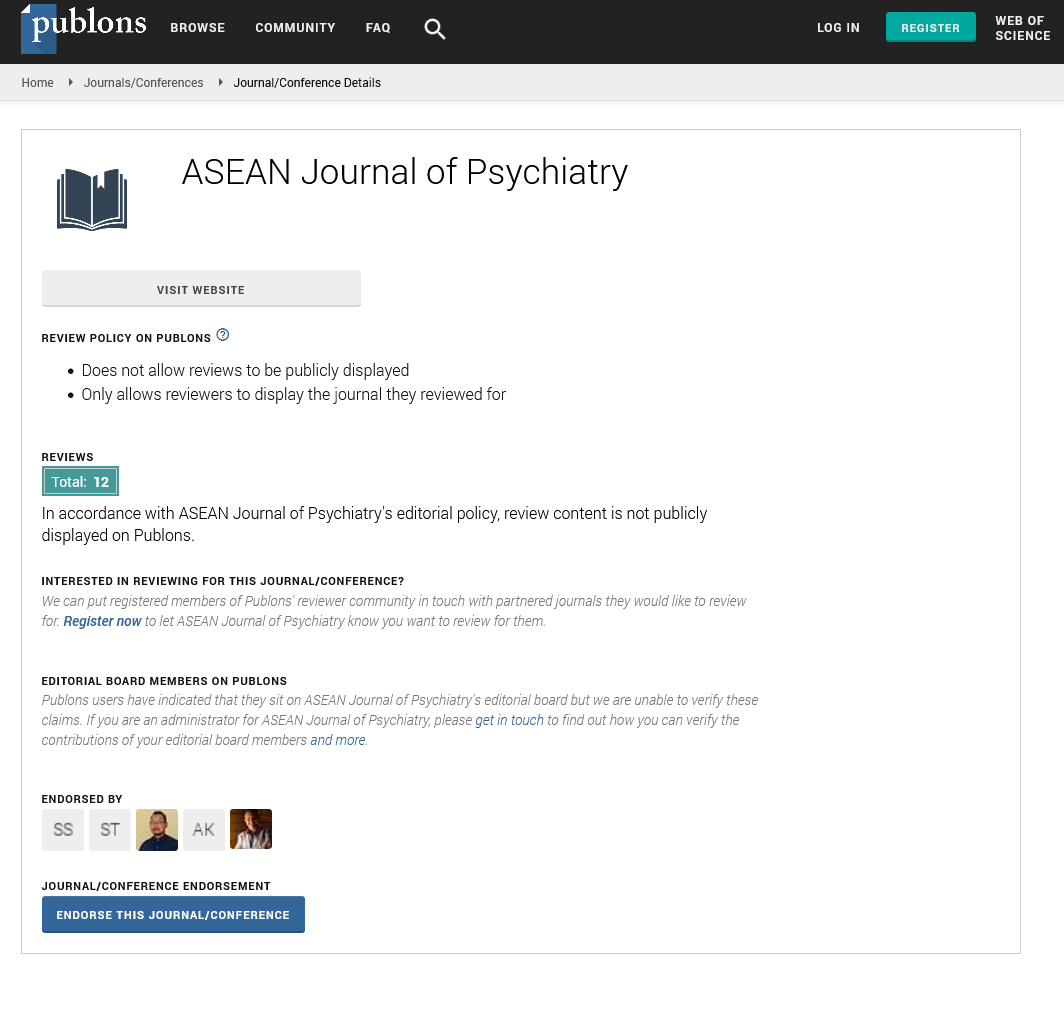Image resolution: width=1064 pixels, height=1015 pixels.
Task: Go to Home breadcrumb
Action: tap(37, 83)
